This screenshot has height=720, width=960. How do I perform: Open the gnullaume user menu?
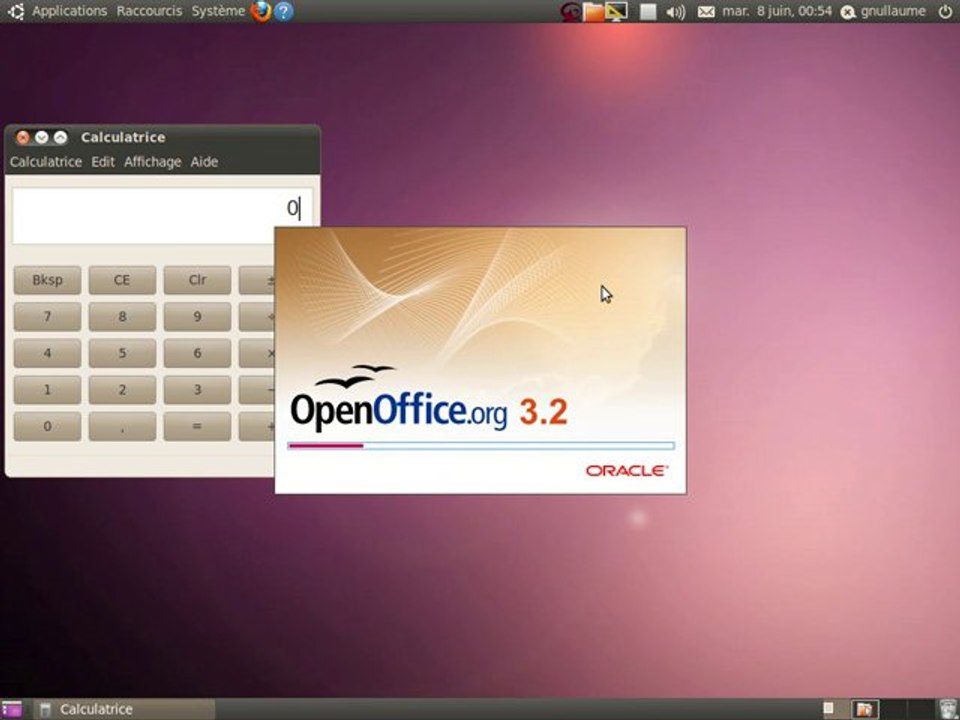[893, 11]
